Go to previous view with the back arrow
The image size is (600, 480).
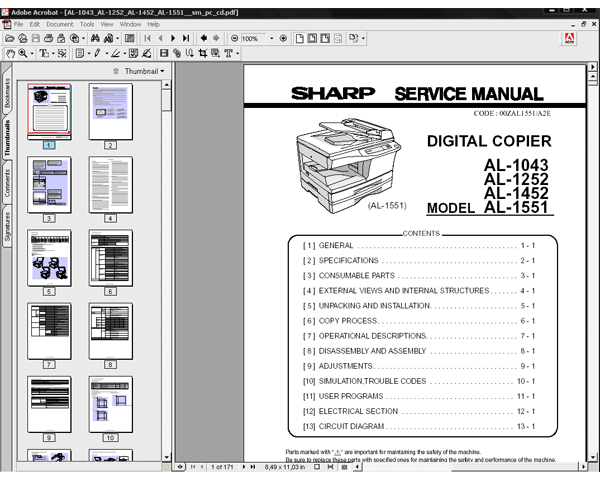[204, 38]
